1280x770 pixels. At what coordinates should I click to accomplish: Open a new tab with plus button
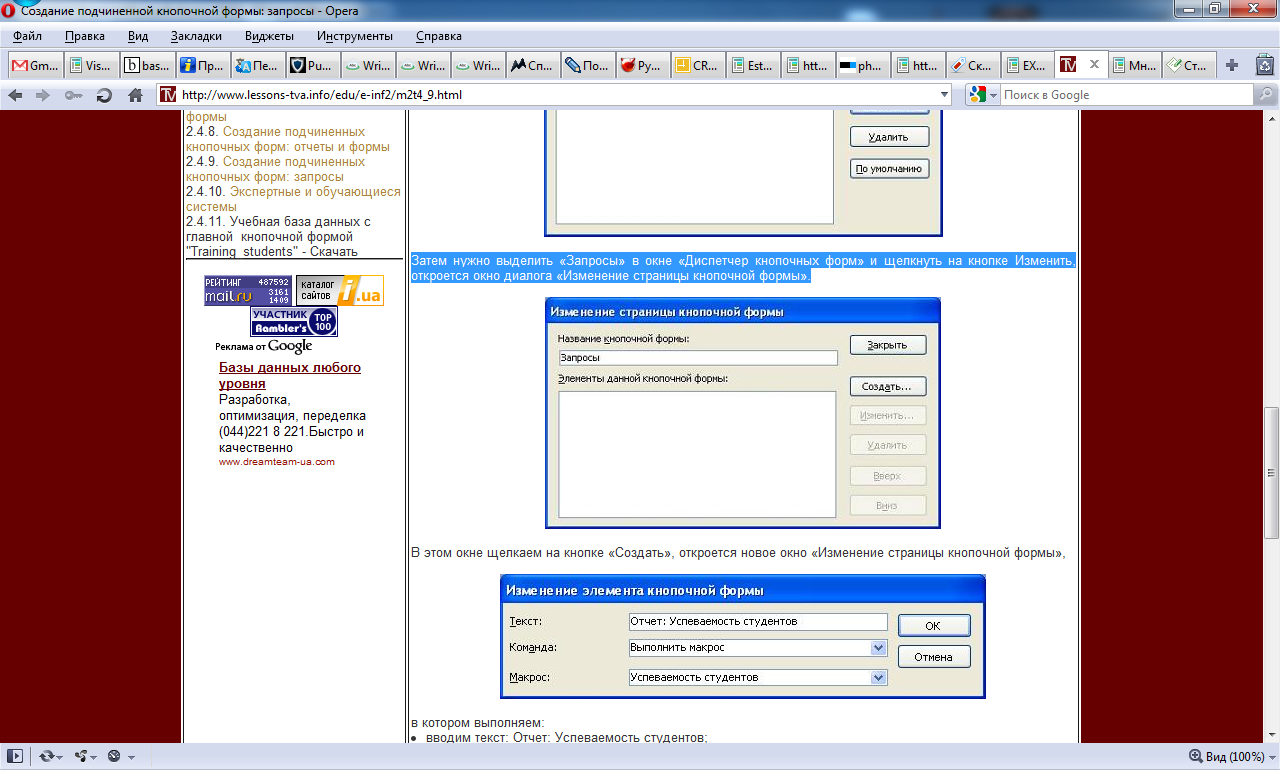[x=1232, y=65]
